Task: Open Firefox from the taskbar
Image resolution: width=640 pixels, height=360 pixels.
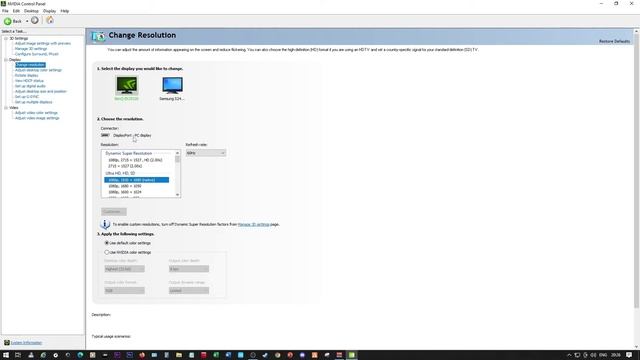Action: [142, 355]
